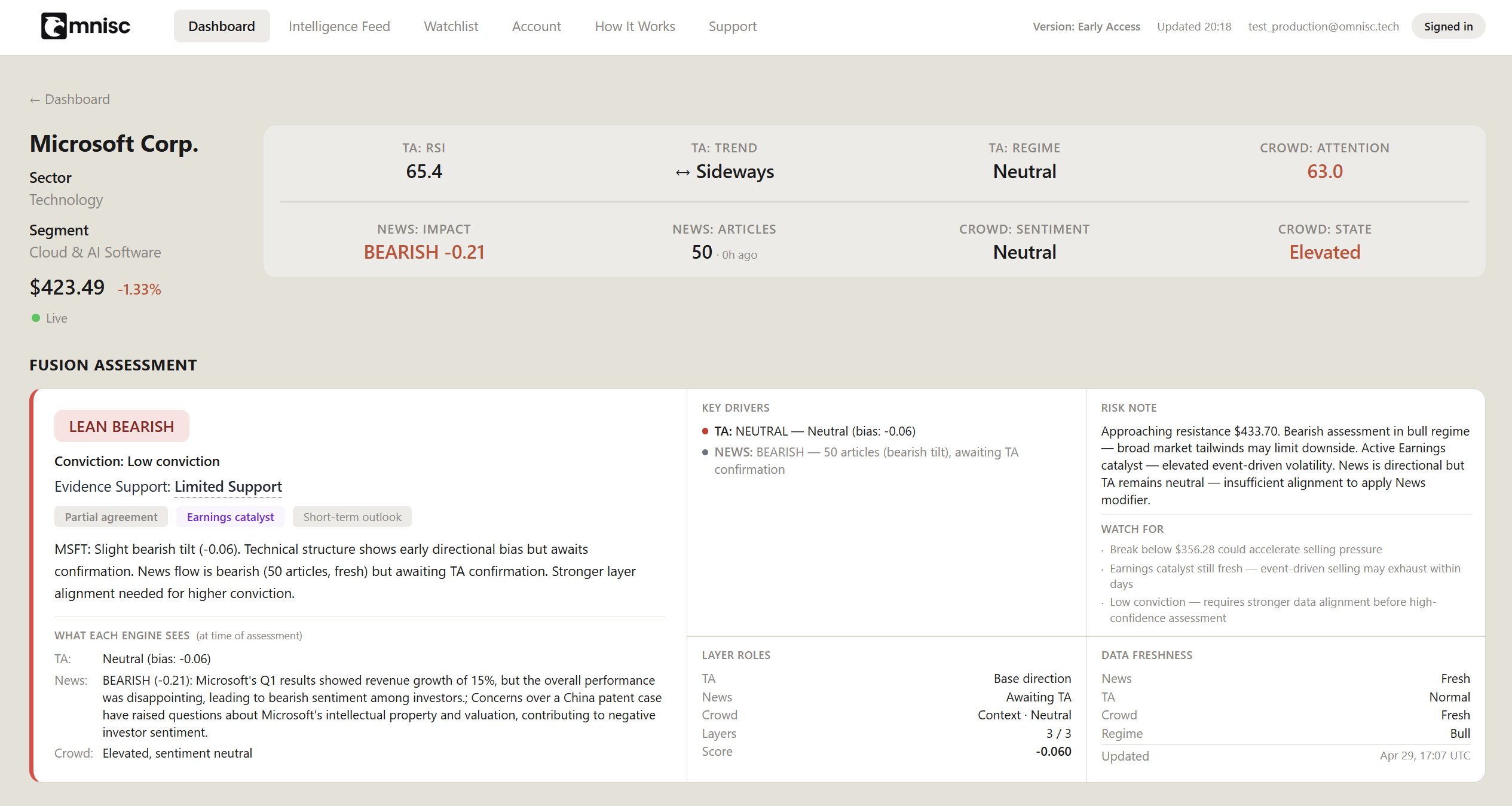Image resolution: width=1512 pixels, height=806 pixels.
Task: Click the gray NEWS key driver bullet
Action: (705, 452)
